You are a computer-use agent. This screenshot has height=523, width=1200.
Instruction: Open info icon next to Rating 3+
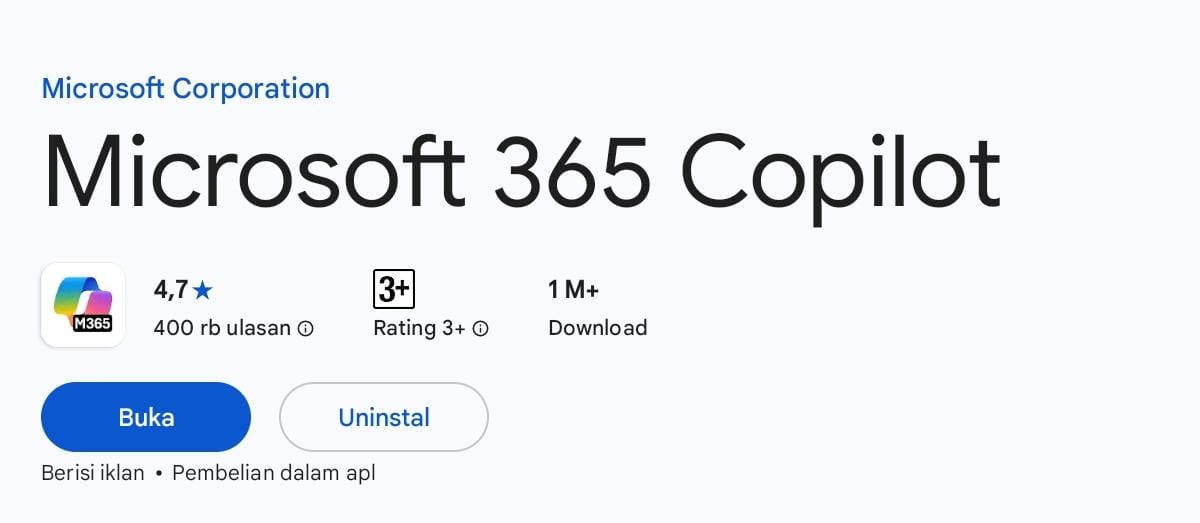coord(480,328)
